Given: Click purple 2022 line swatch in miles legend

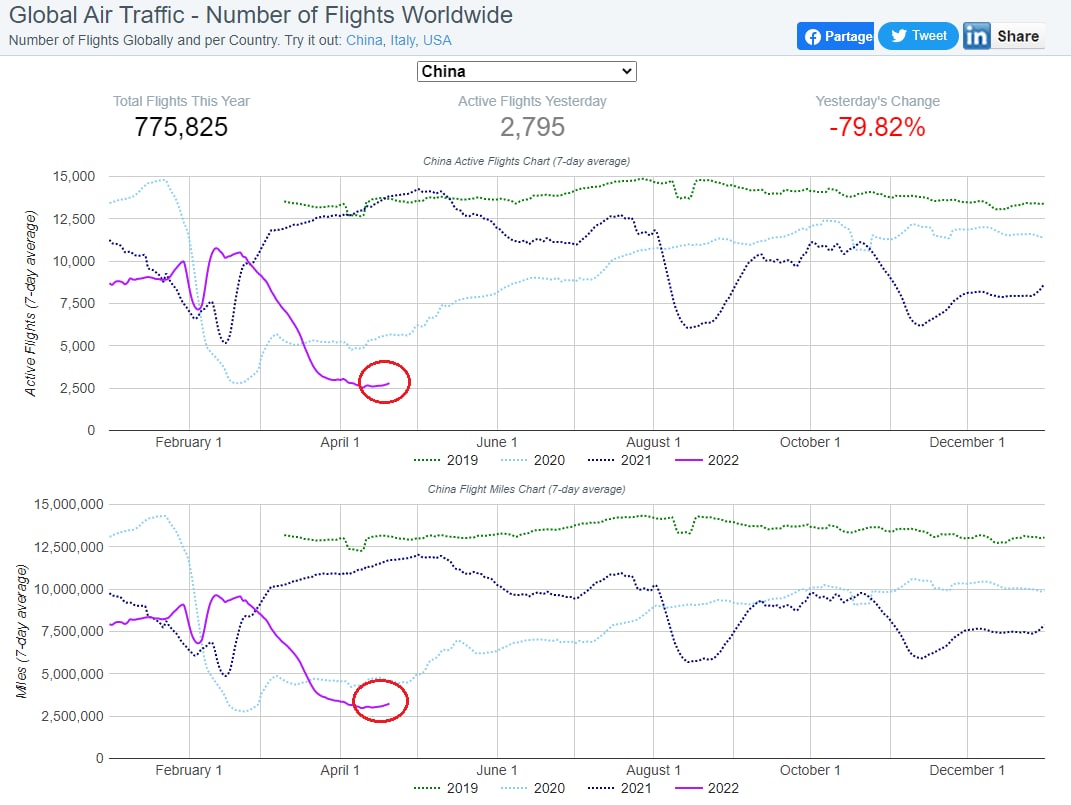Looking at the screenshot, I should pyautogui.click(x=688, y=788).
